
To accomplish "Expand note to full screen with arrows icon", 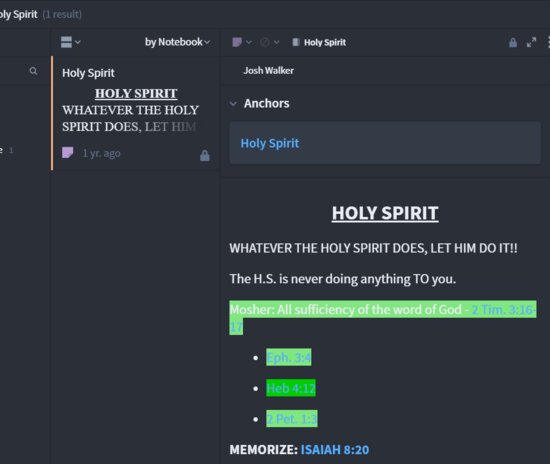I will (x=531, y=42).
